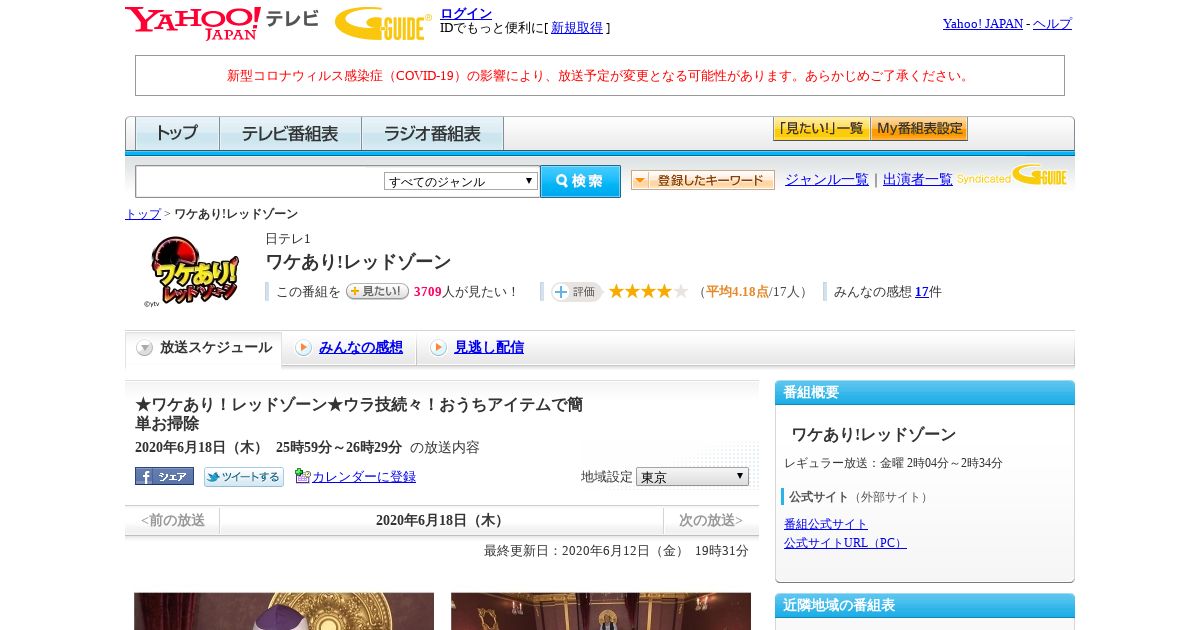Screen dimensions: 1200x630
Task: Click the star rating icons
Action: coord(648,291)
